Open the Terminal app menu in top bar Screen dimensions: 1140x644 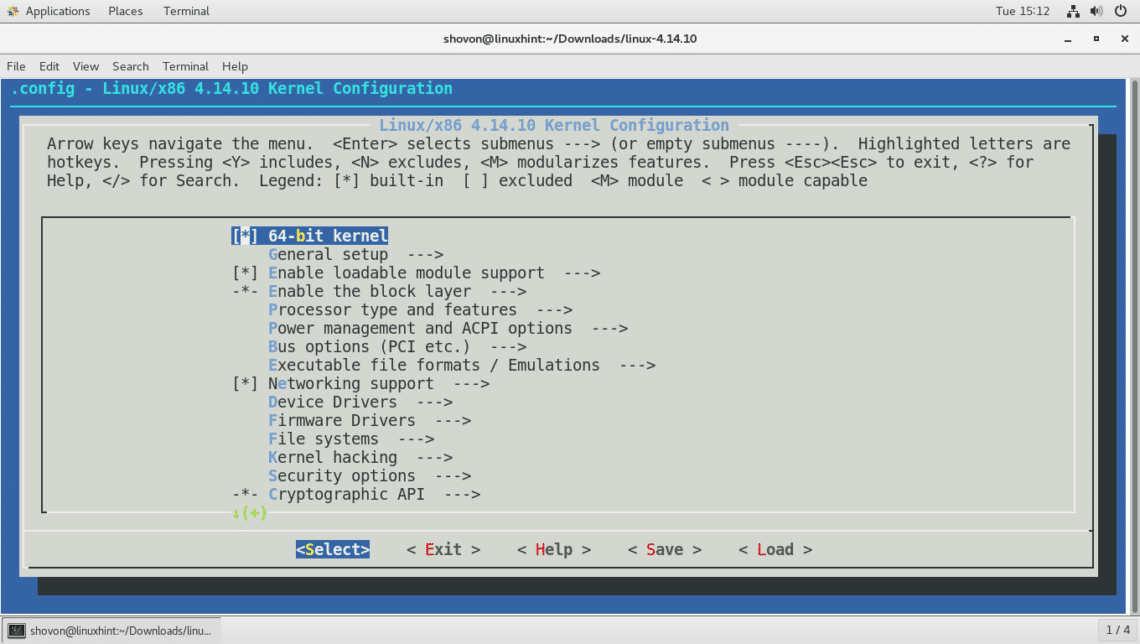point(186,11)
